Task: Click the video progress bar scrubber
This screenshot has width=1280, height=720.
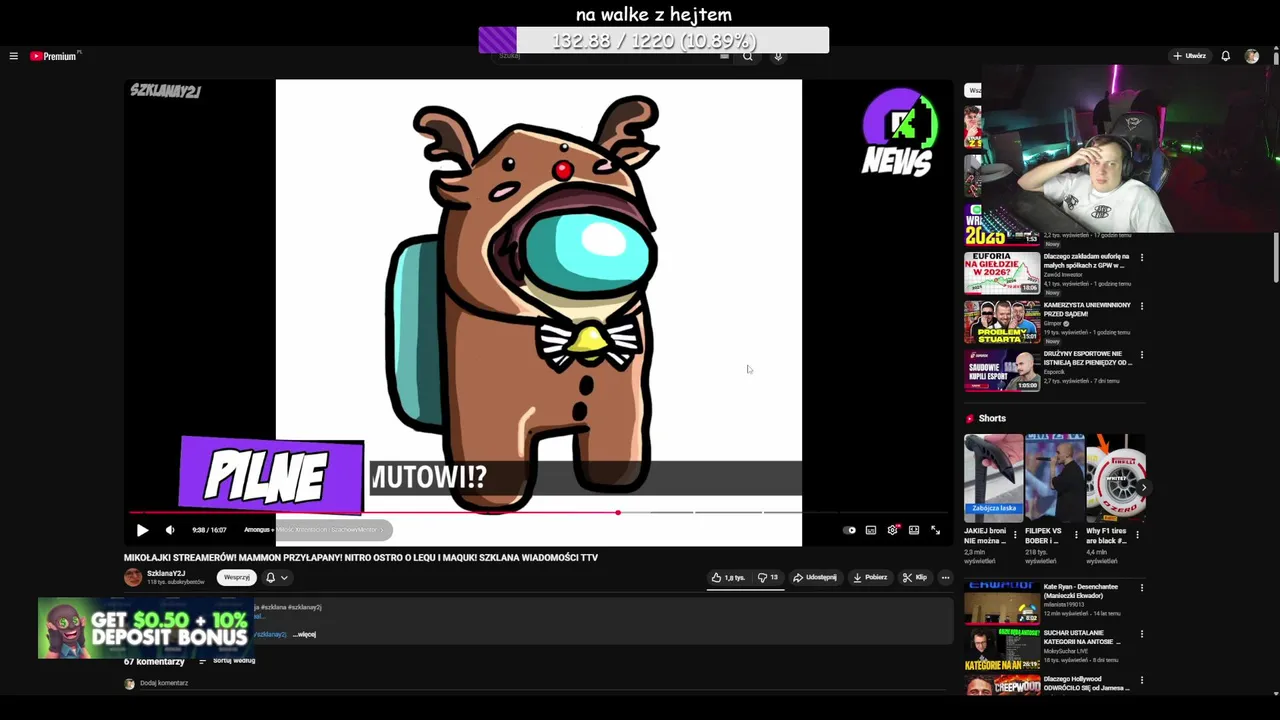Action: (617, 512)
